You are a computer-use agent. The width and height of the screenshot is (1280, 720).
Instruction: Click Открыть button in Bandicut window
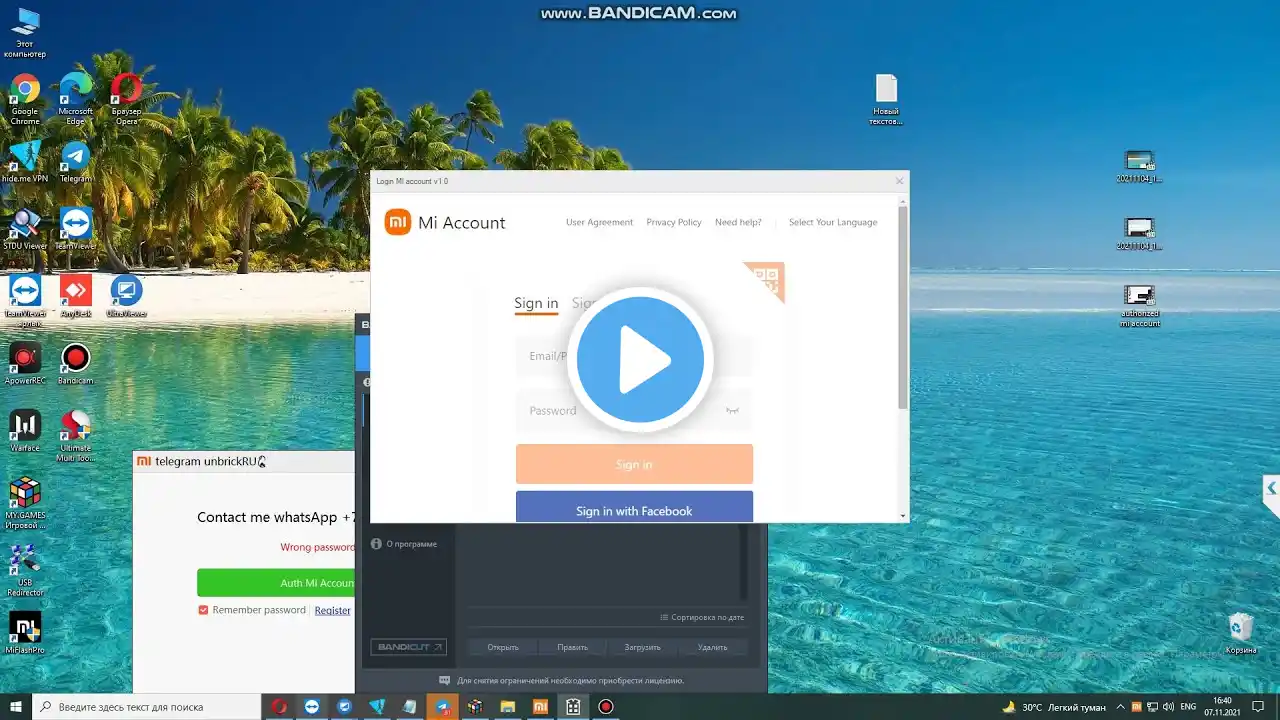pyautogui.click(x=503, y=647)
